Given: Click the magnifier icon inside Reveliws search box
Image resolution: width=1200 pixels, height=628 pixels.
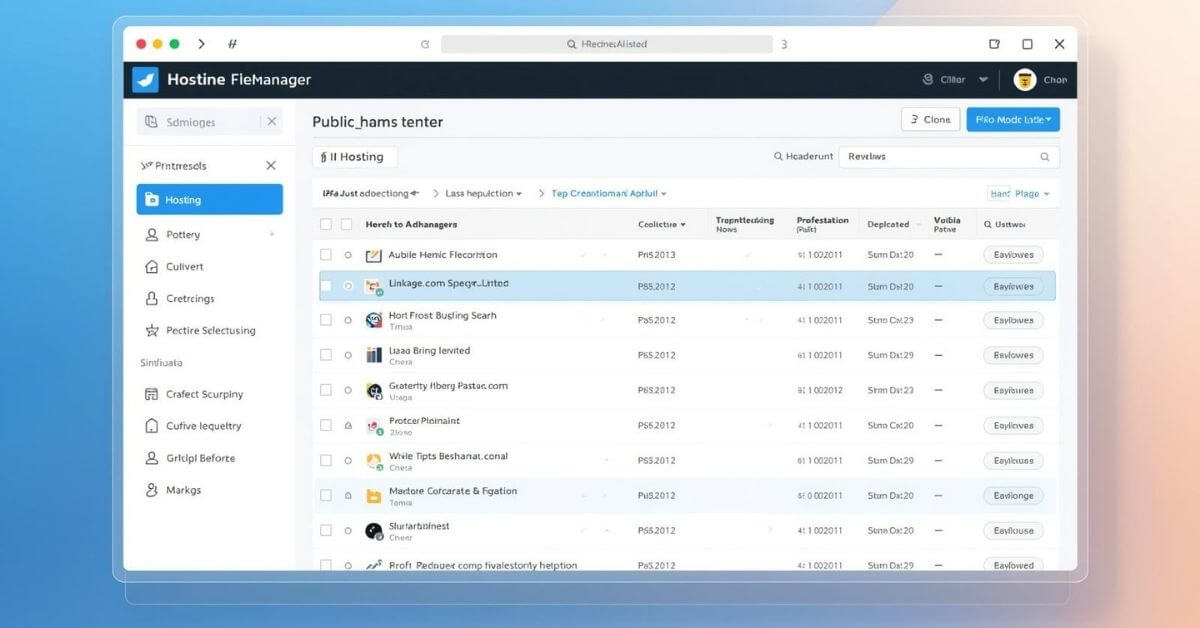Looking at the screenshot, I should click(x=1045, y=157).
